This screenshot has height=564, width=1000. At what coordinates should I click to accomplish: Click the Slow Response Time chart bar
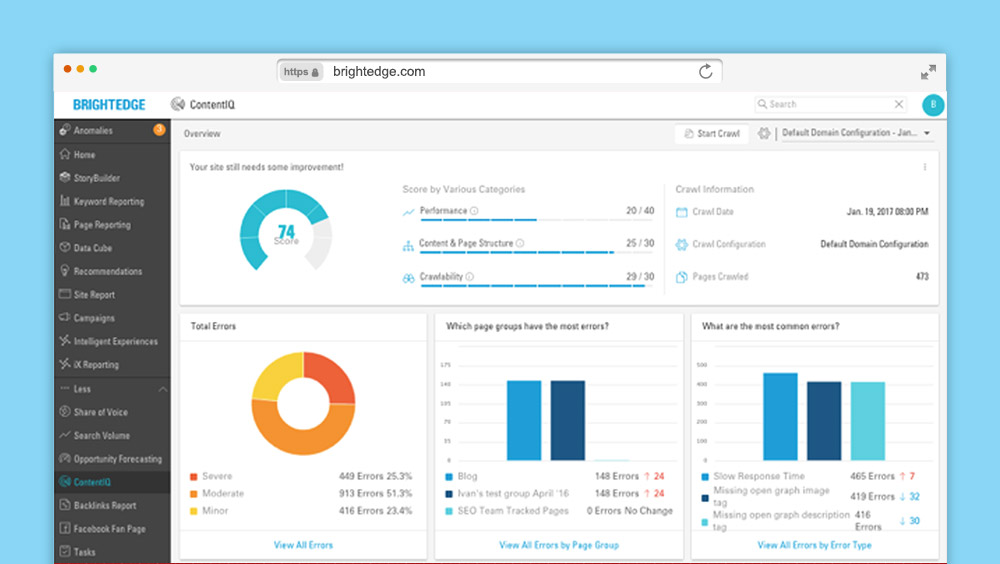(x=780, y=417)
